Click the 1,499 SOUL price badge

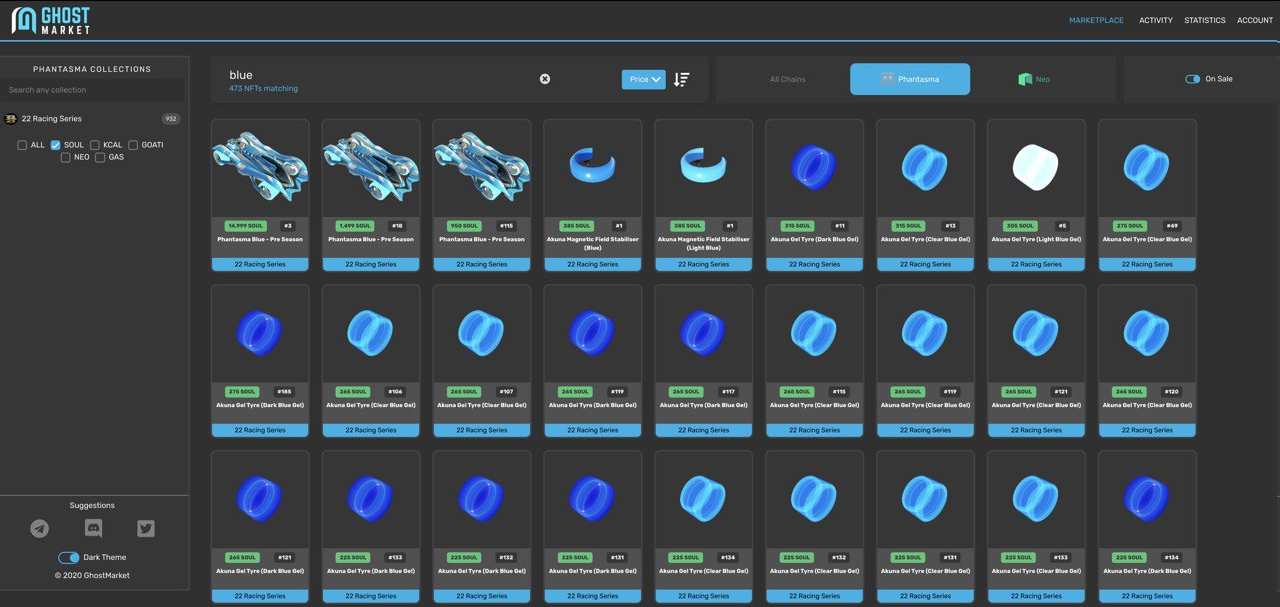click(x=355, y=226)
